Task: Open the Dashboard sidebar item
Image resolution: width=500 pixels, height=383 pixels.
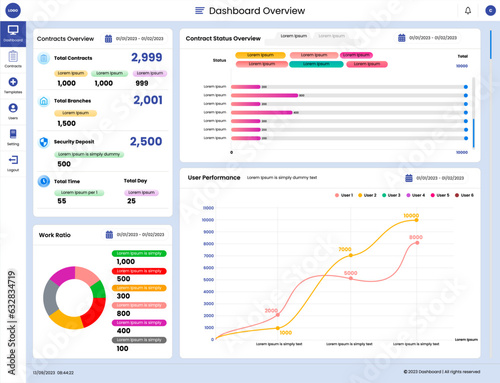Action: [13, 34]
